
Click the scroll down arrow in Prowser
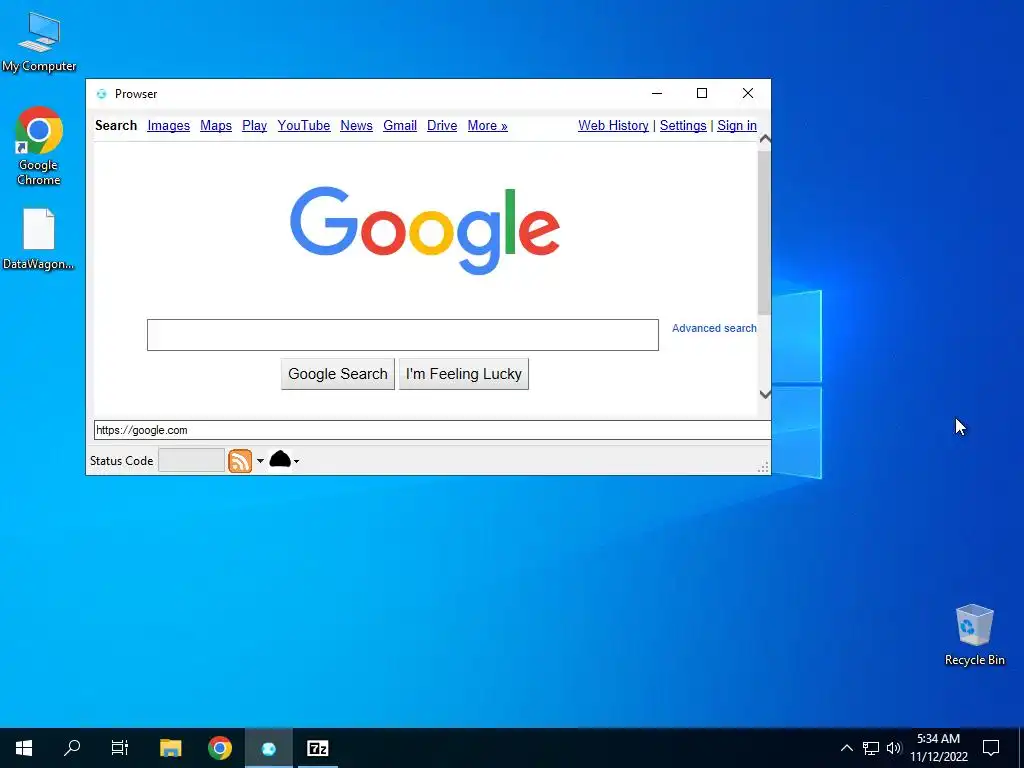(765, 394)
